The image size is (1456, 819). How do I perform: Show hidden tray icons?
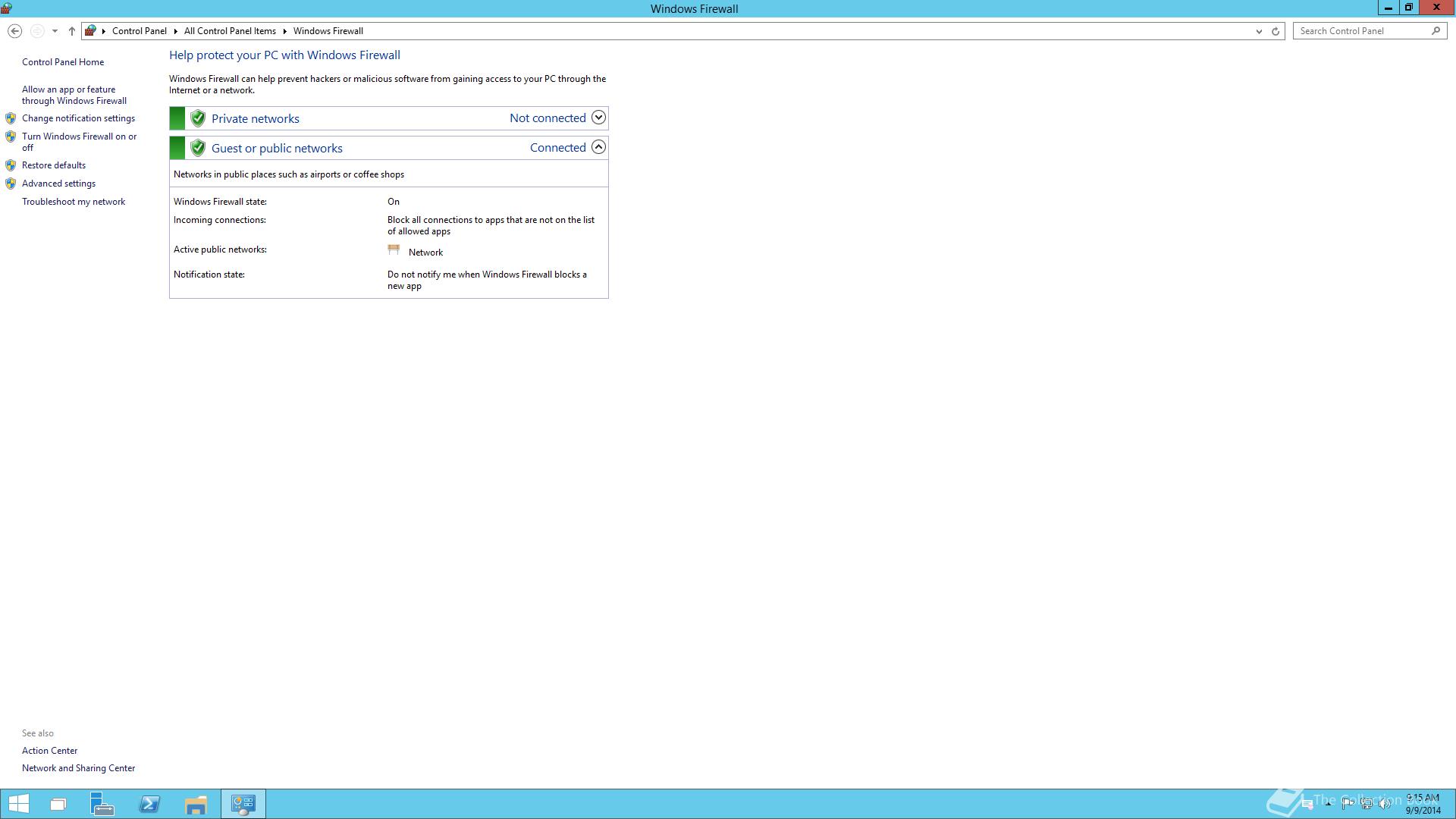point(1329,804)
